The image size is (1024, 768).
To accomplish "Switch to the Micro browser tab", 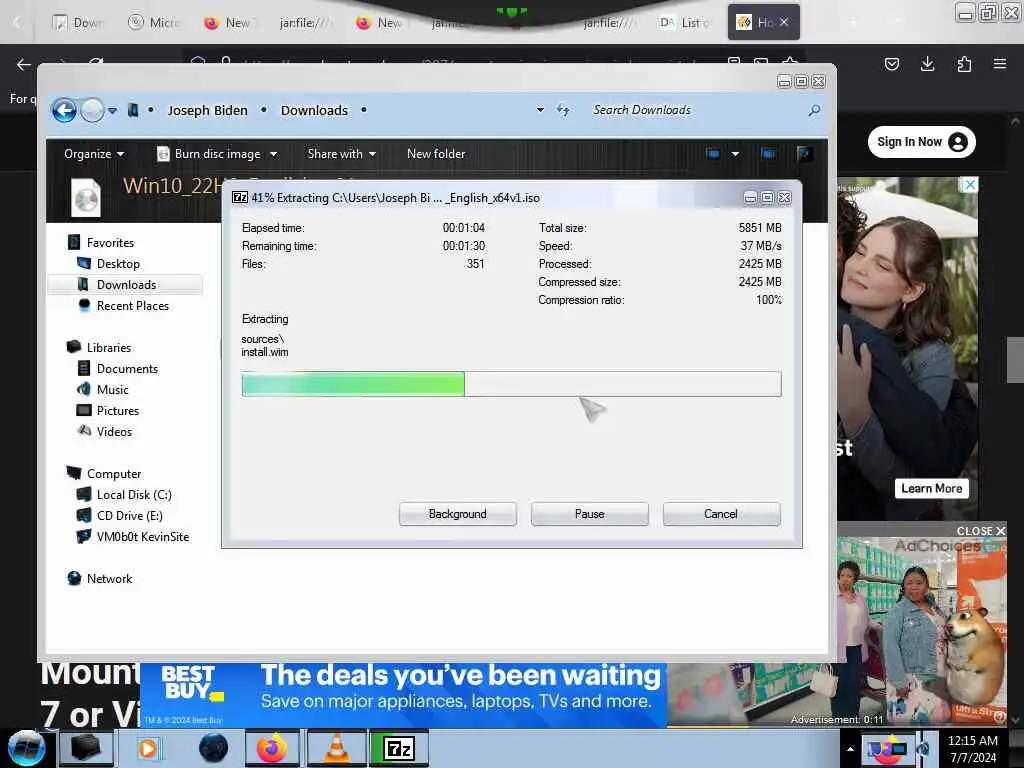I will point(154,22).
